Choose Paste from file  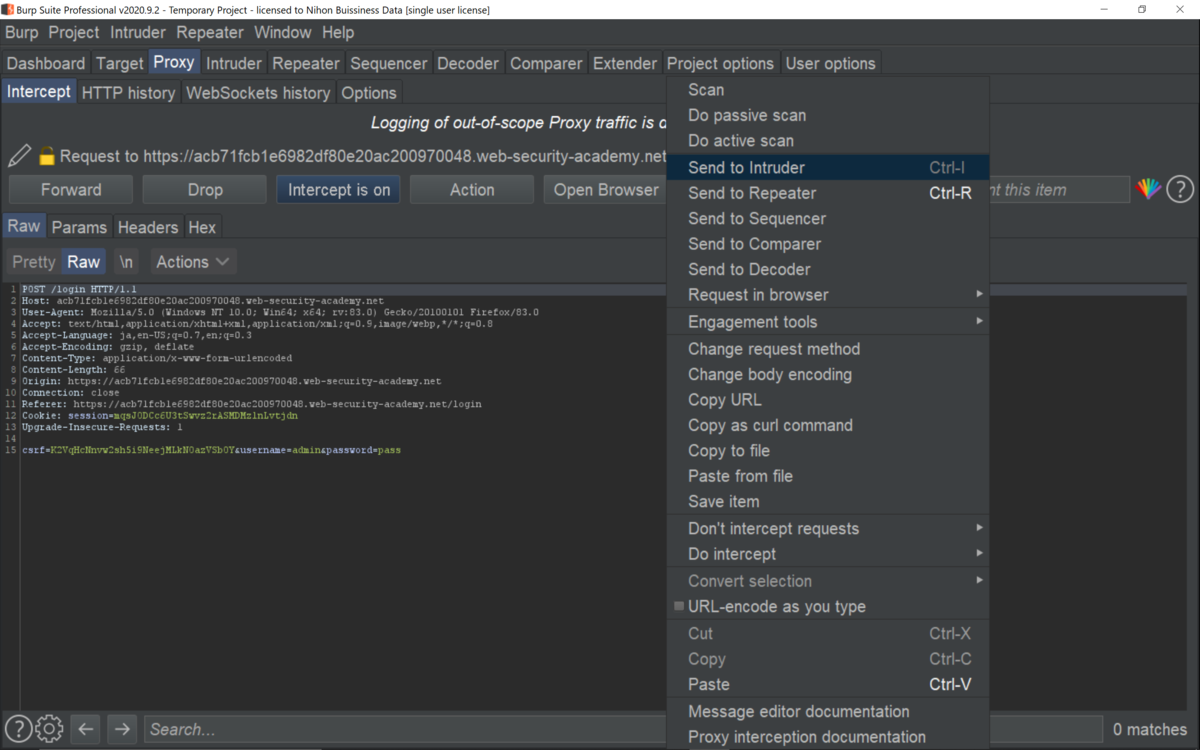point(828,476)
